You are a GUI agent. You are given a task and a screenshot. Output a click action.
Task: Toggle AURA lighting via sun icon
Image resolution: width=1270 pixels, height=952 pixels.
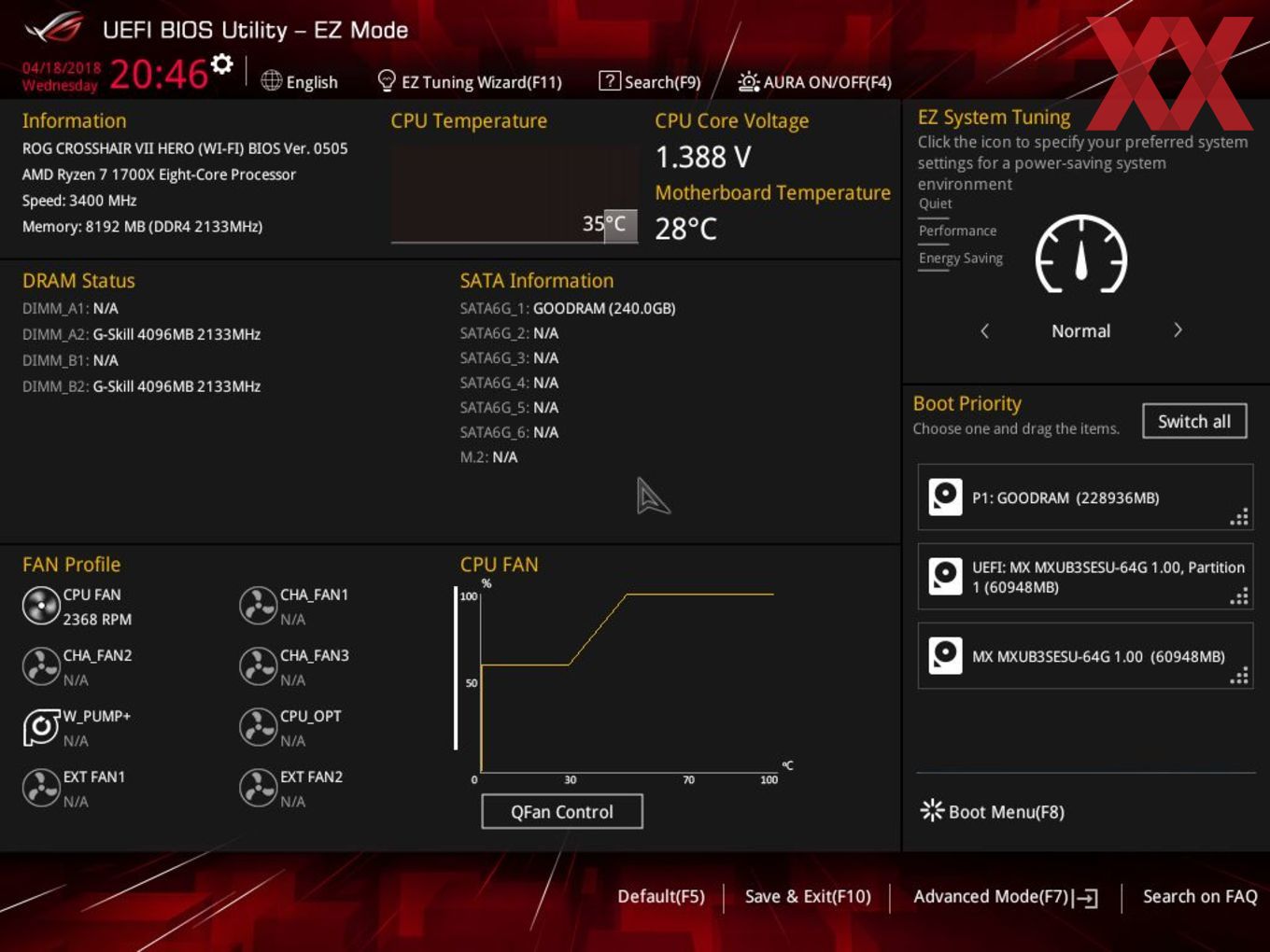coord(748,82)
